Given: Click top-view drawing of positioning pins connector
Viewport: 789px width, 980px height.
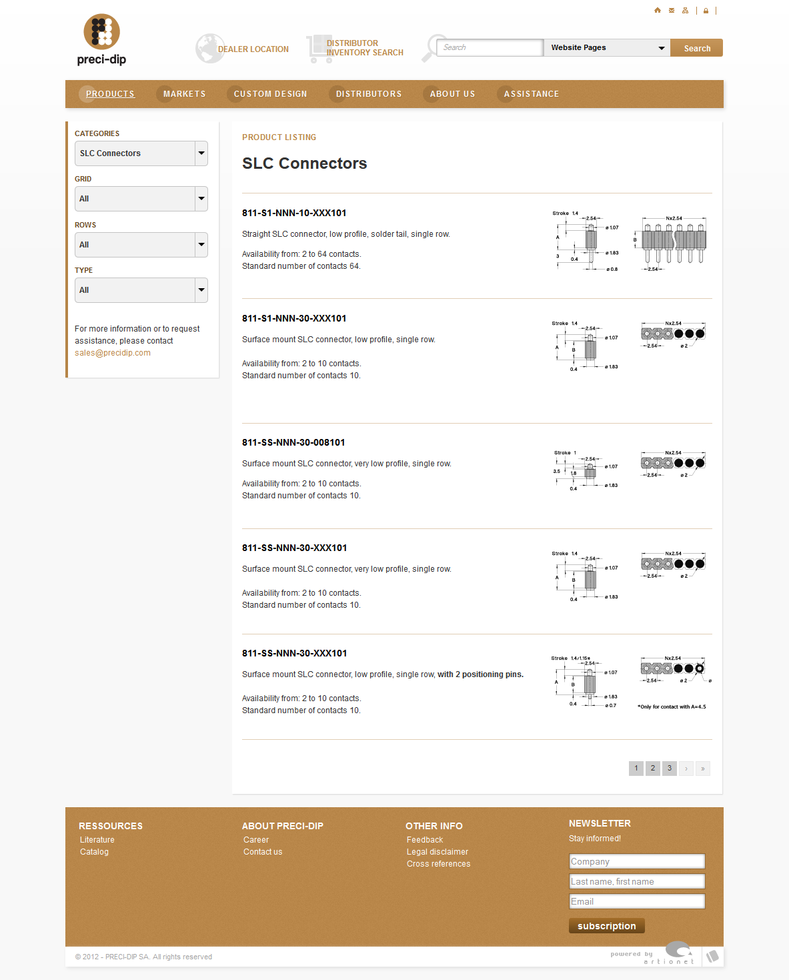Looking at the screenshot, I should 675,669.
